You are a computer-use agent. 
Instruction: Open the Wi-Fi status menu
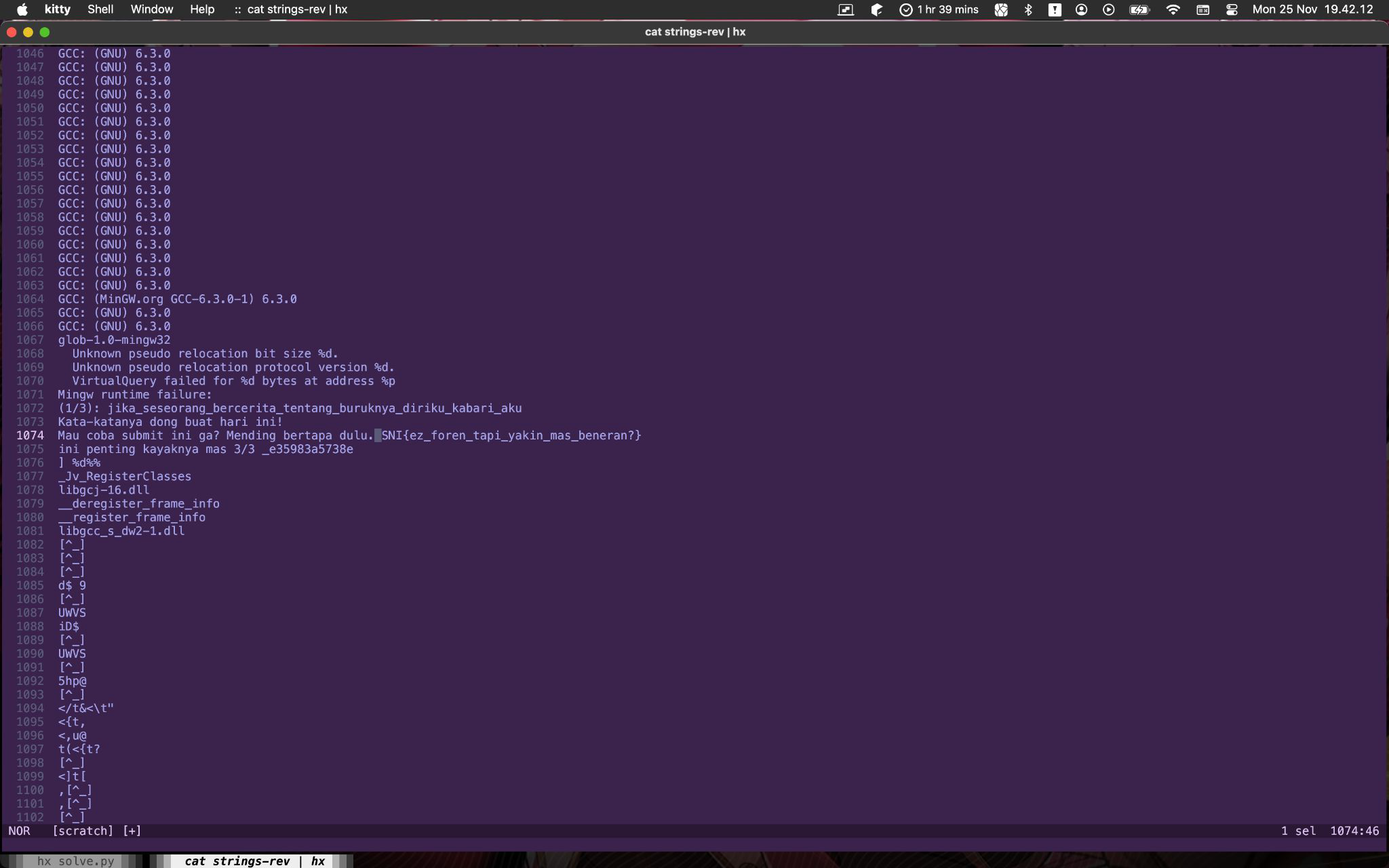[1173, 9]
